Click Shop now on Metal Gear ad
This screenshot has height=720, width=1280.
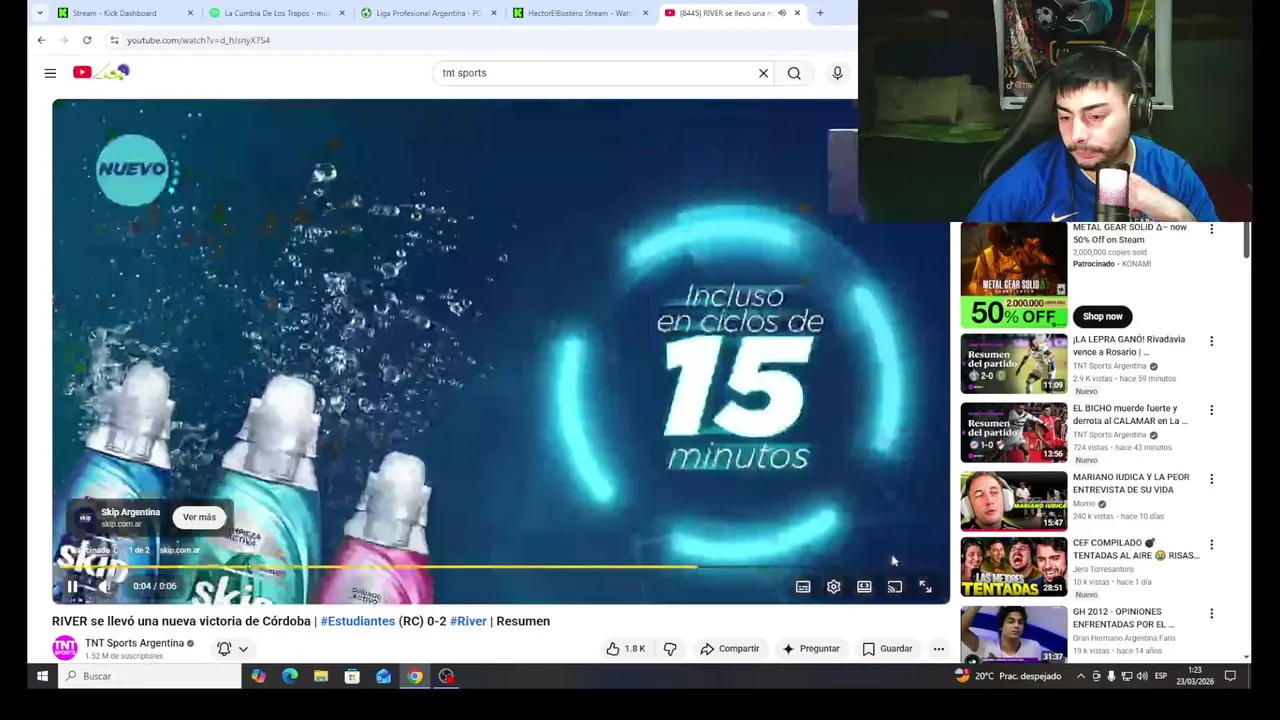coord(1102,316)
